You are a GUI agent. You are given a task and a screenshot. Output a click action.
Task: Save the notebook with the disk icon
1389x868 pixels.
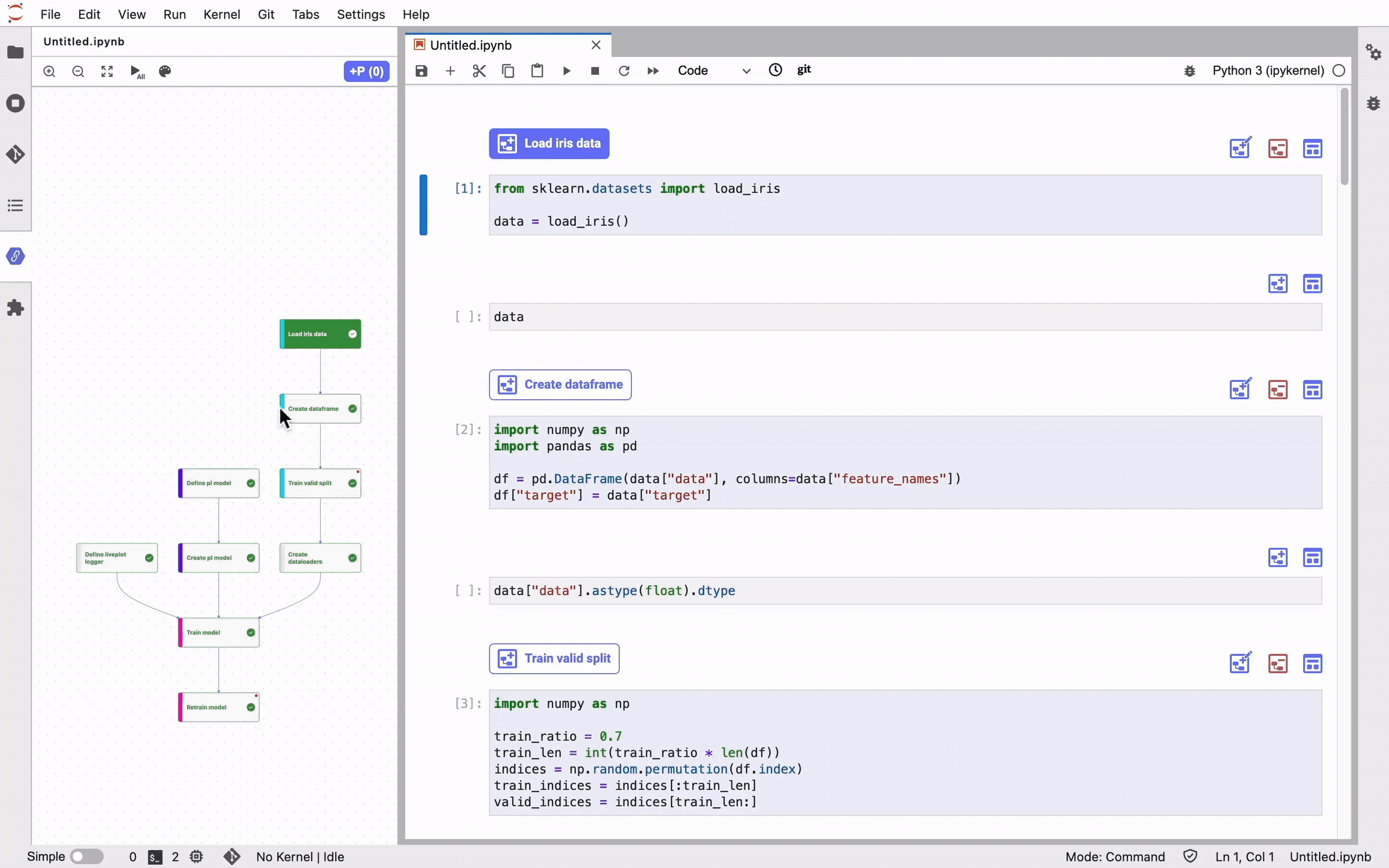(x=421, y=71)
